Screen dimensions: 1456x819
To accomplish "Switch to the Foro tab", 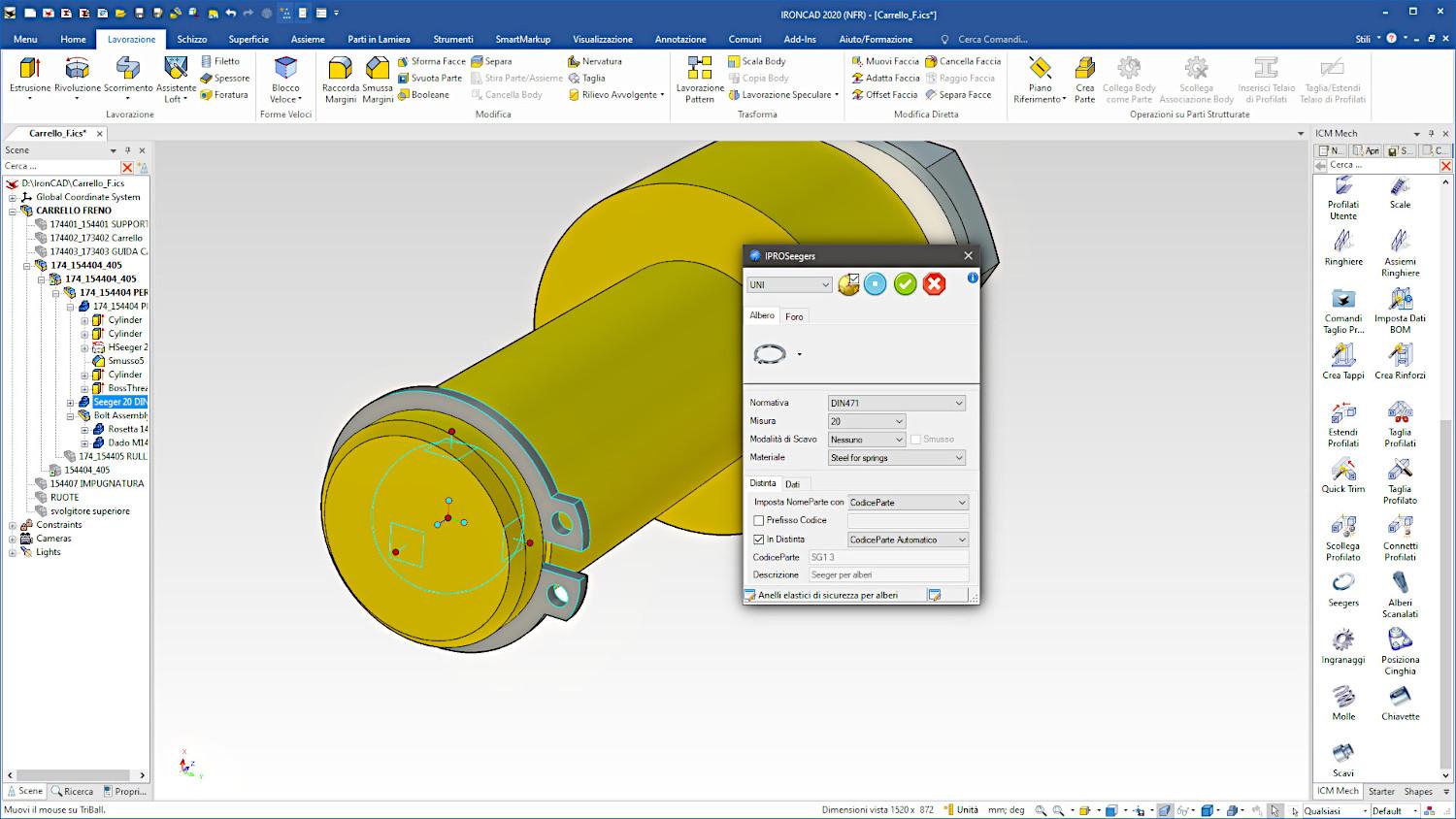I will 794,317.
